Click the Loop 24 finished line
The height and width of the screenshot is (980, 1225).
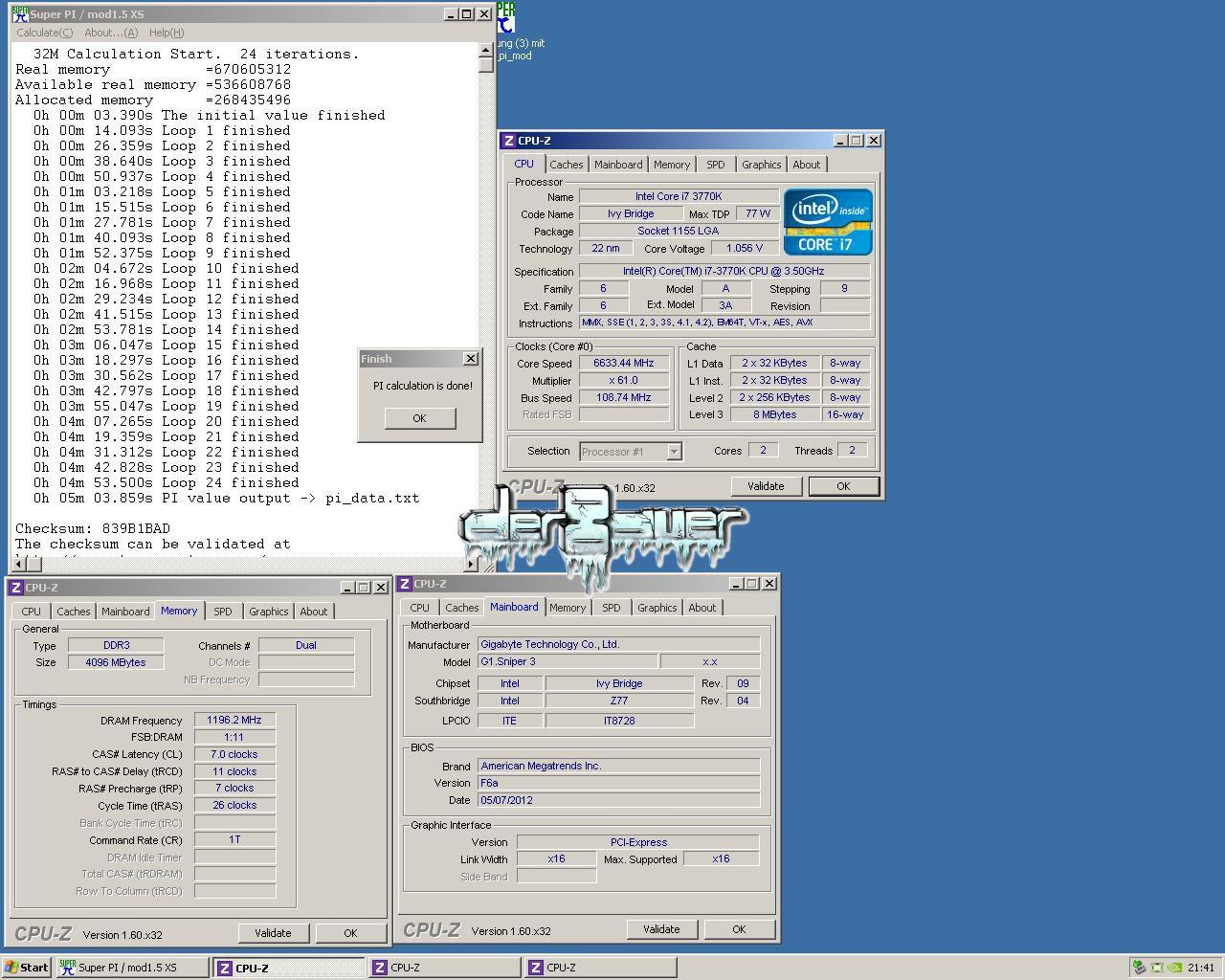[167, 482]
